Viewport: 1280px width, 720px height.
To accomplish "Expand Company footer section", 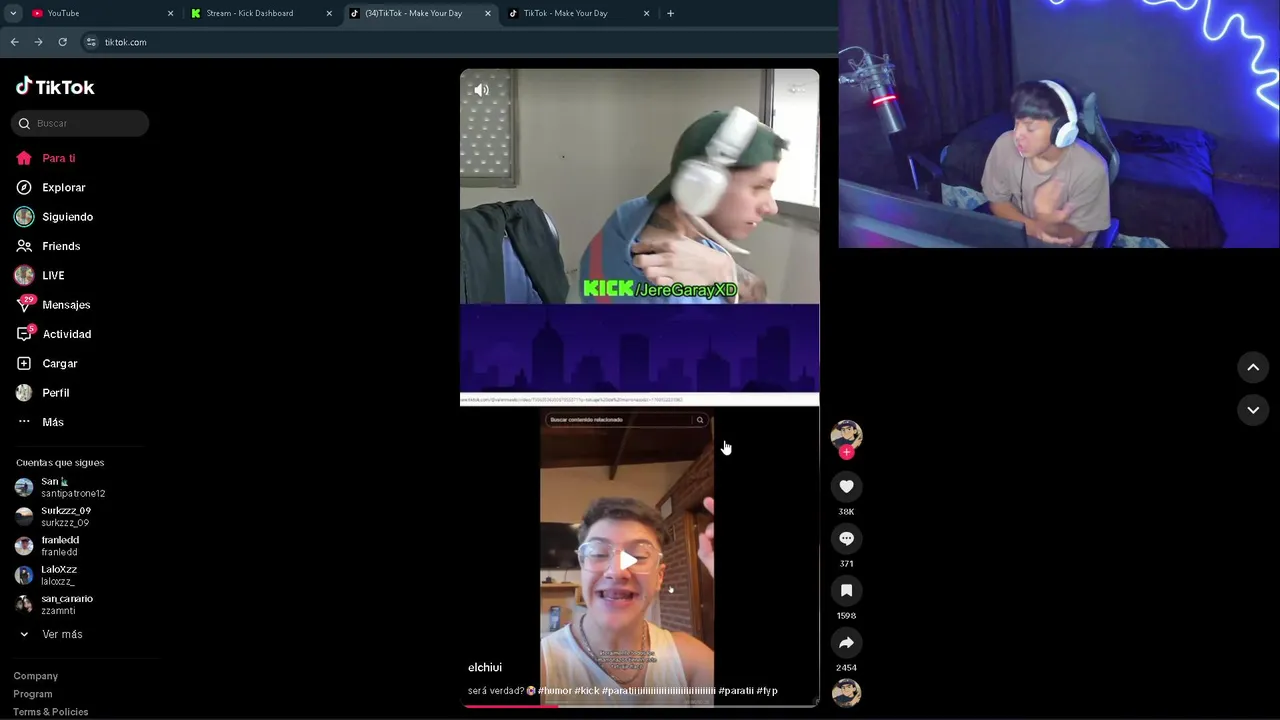I will (35, 676).
